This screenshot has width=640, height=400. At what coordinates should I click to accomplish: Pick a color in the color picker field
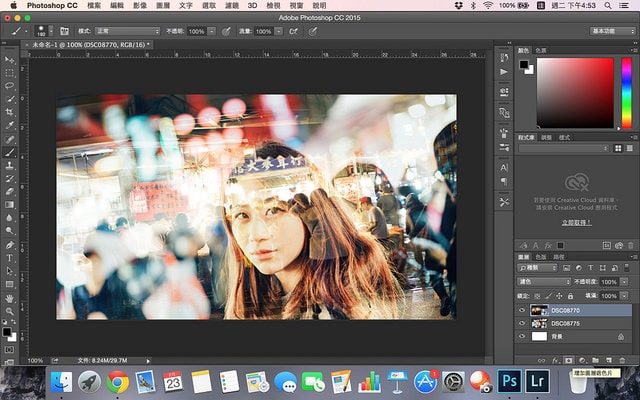click(x=575, y=92)
